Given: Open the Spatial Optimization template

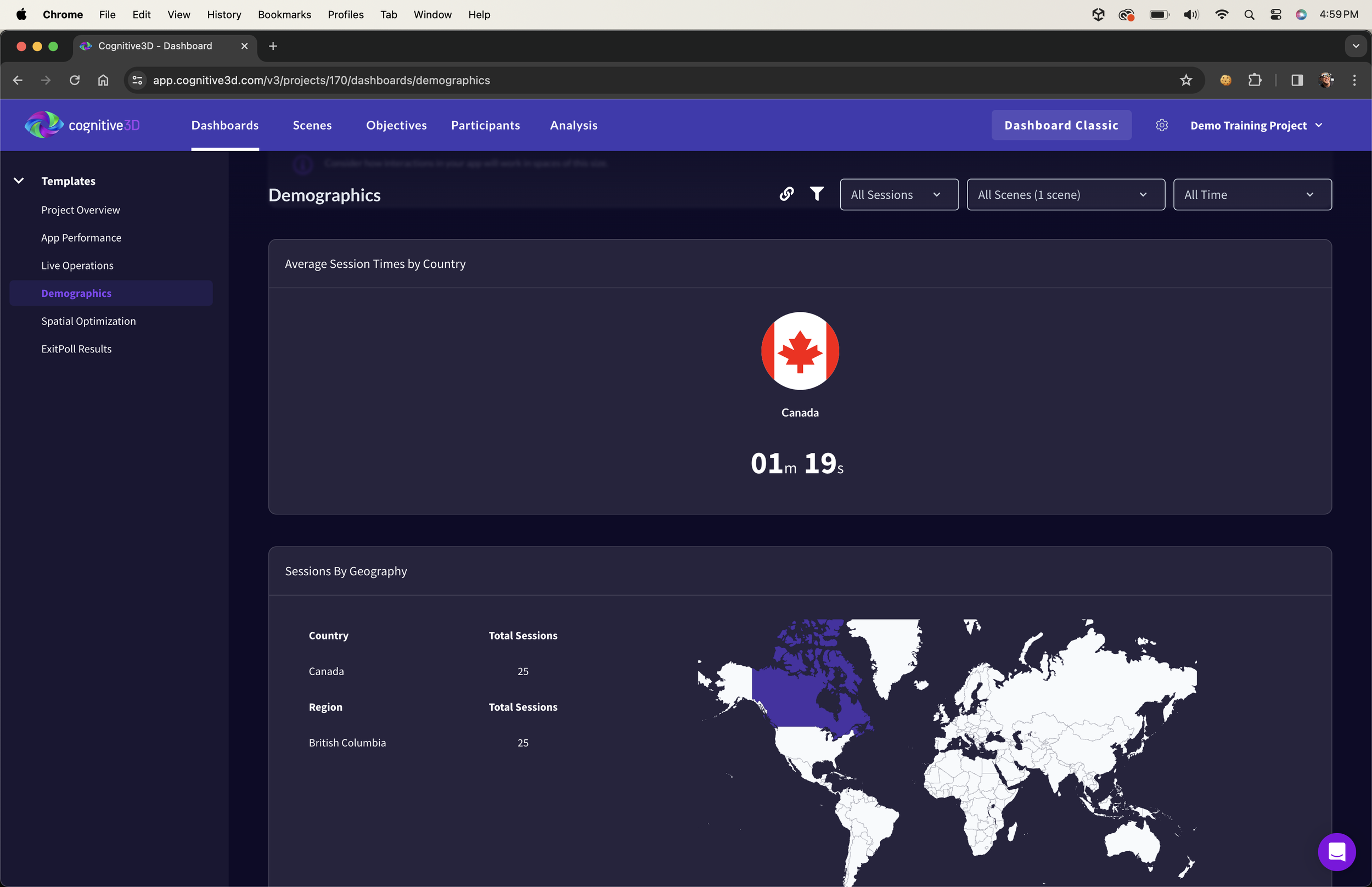Looking at the screenshot, I should point(89,321).
